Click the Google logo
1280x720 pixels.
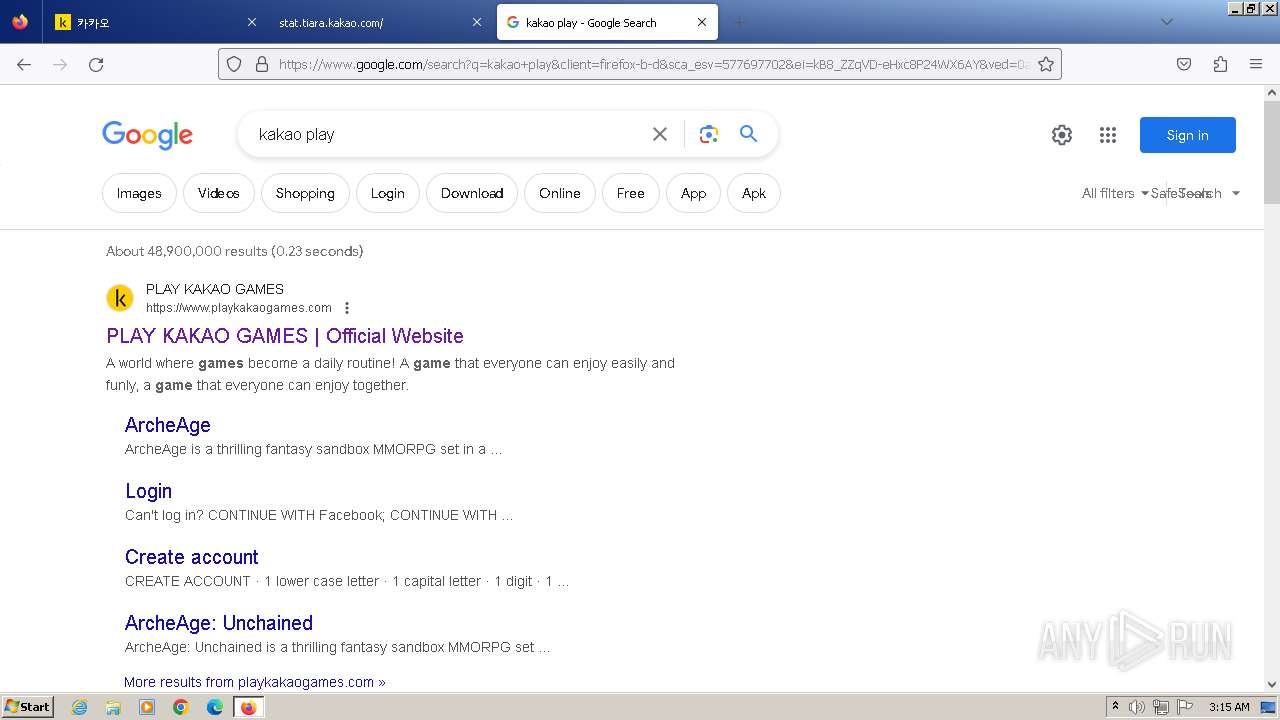pos(147,135)
